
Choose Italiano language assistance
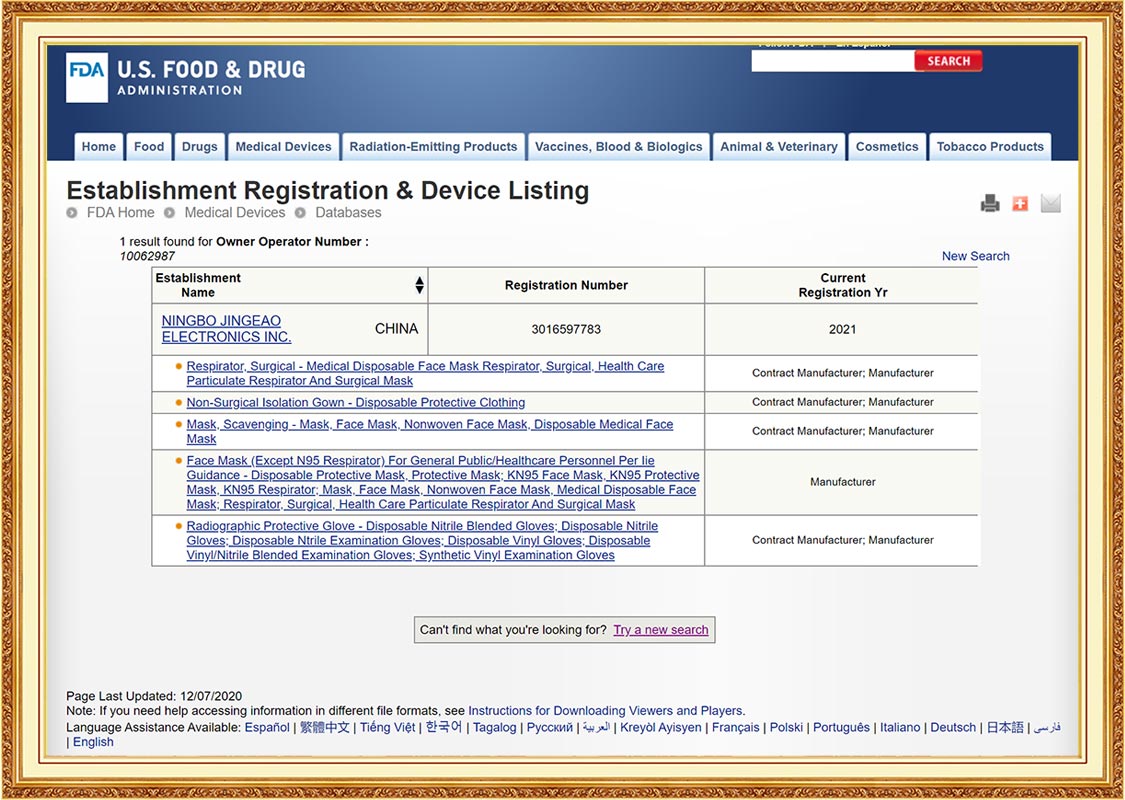click(900, 727)
